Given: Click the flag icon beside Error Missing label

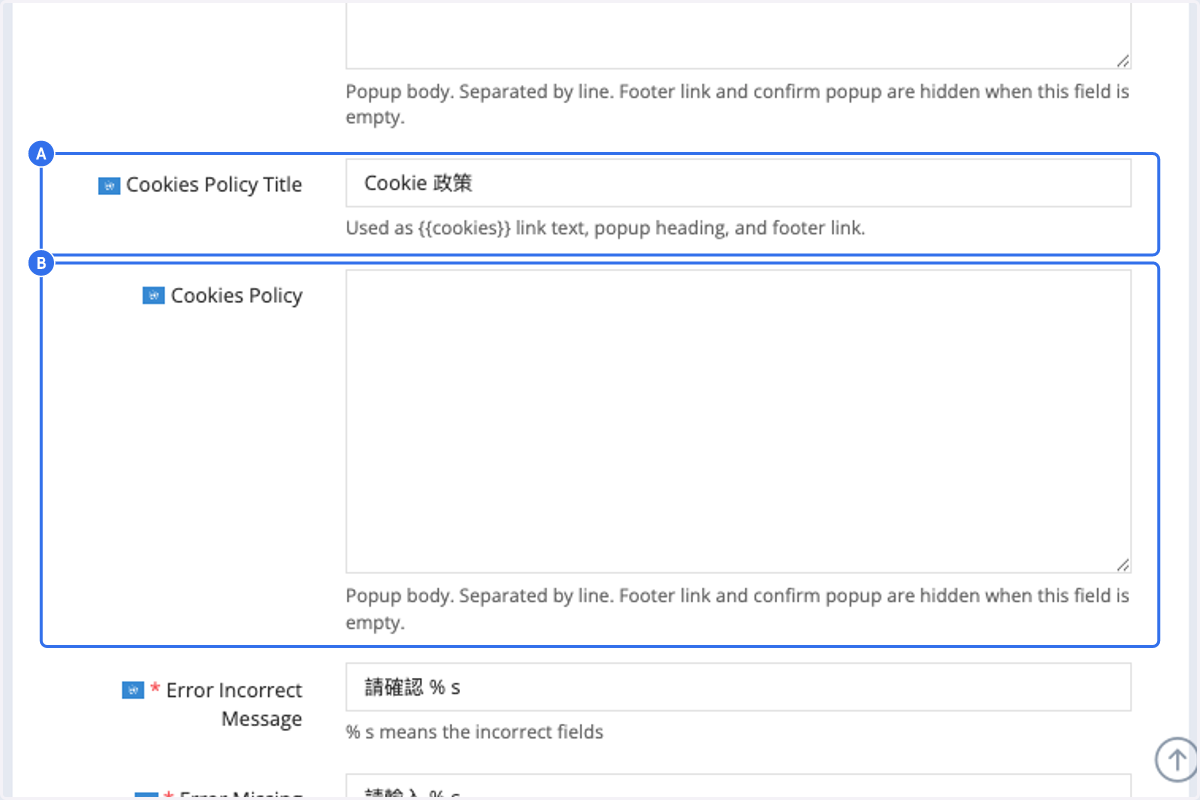Looking at the screenshot, I should (x=146, y=796).
